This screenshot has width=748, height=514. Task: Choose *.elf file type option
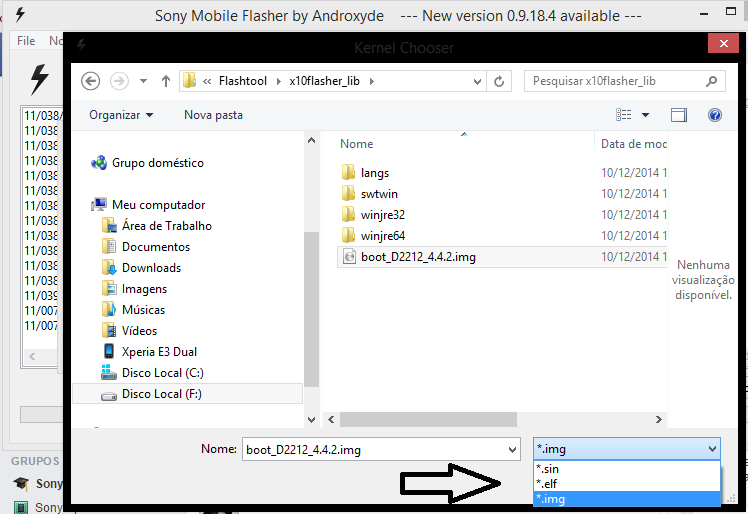(x=626, y=483)
